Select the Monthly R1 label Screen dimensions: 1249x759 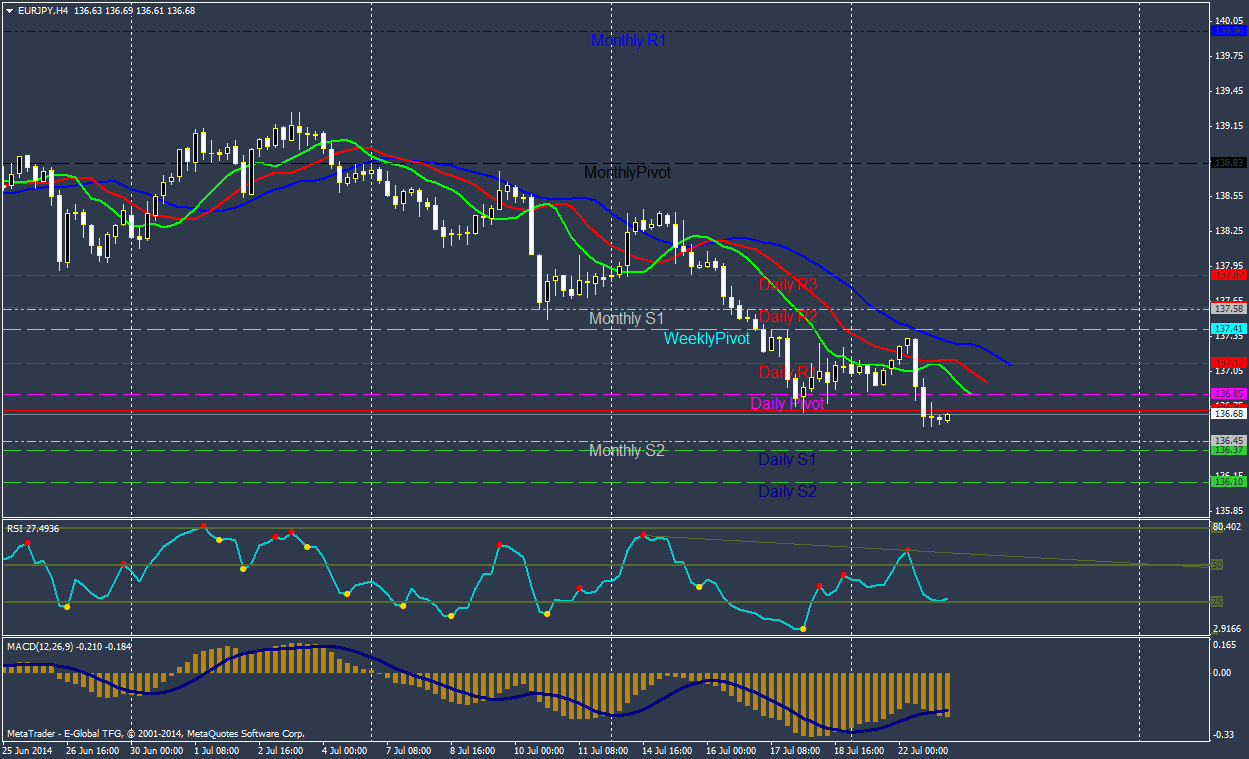pyautogui.click(x=628, y=41)
